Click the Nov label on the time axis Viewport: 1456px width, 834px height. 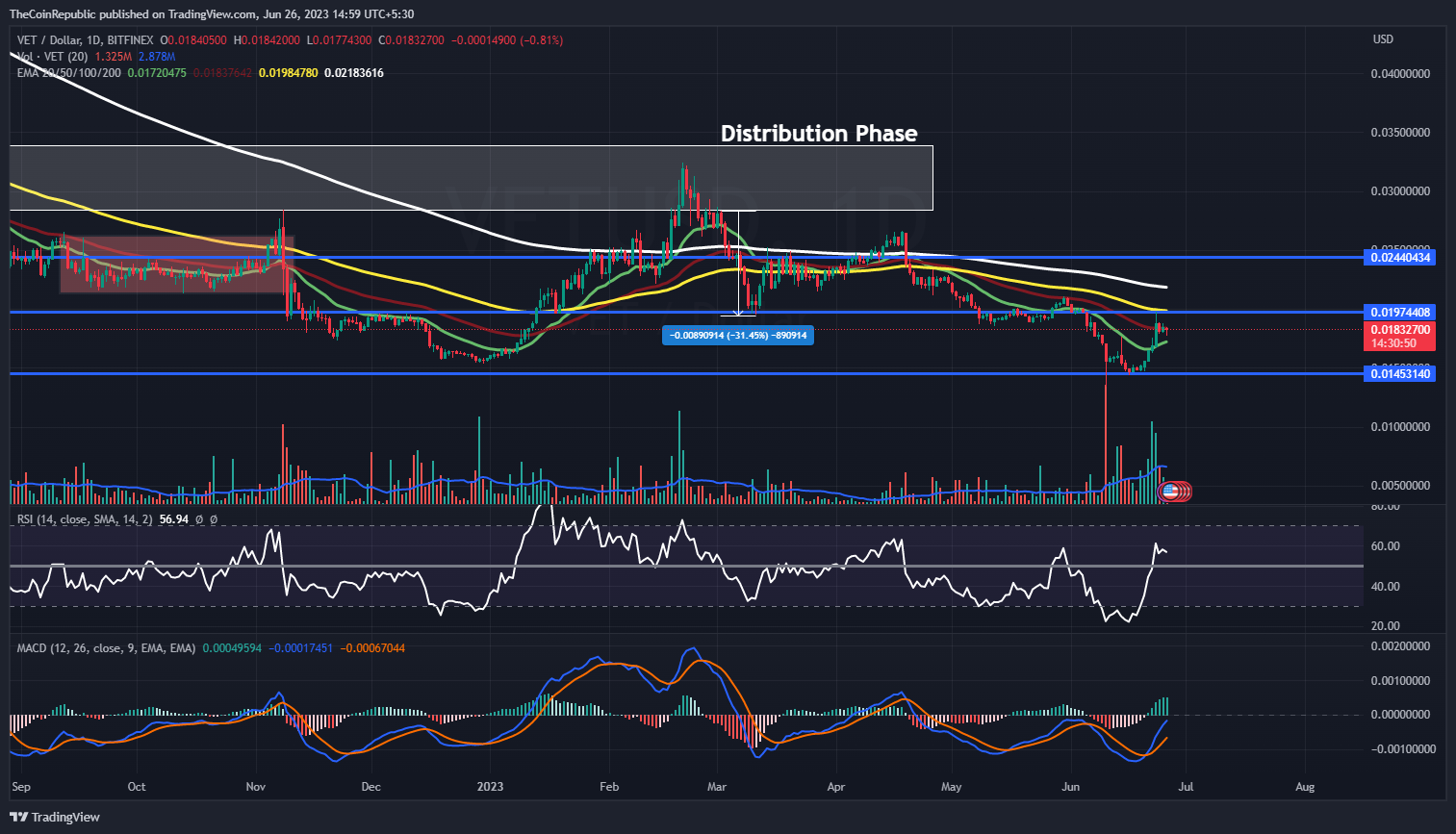255,787
